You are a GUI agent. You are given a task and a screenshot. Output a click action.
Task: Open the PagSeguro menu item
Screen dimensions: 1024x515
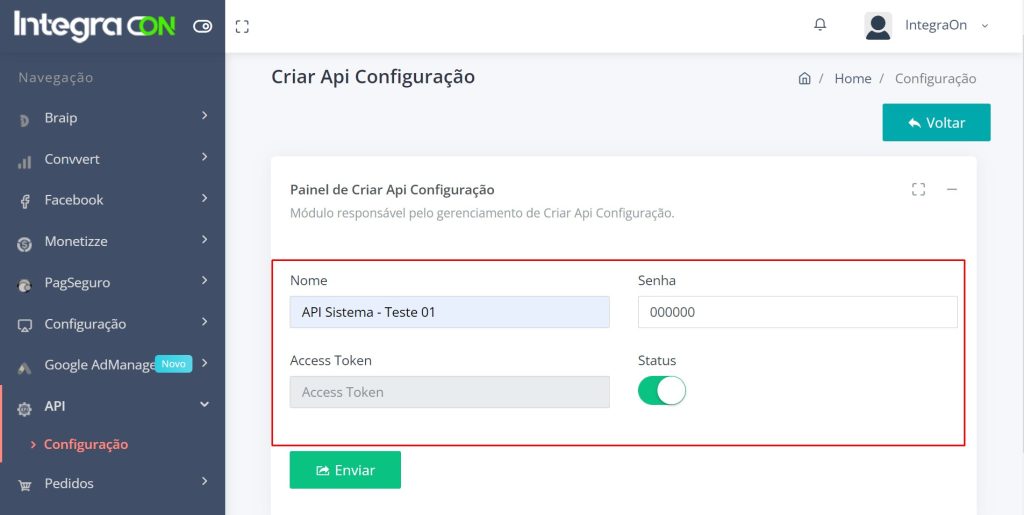coord(77,283)
